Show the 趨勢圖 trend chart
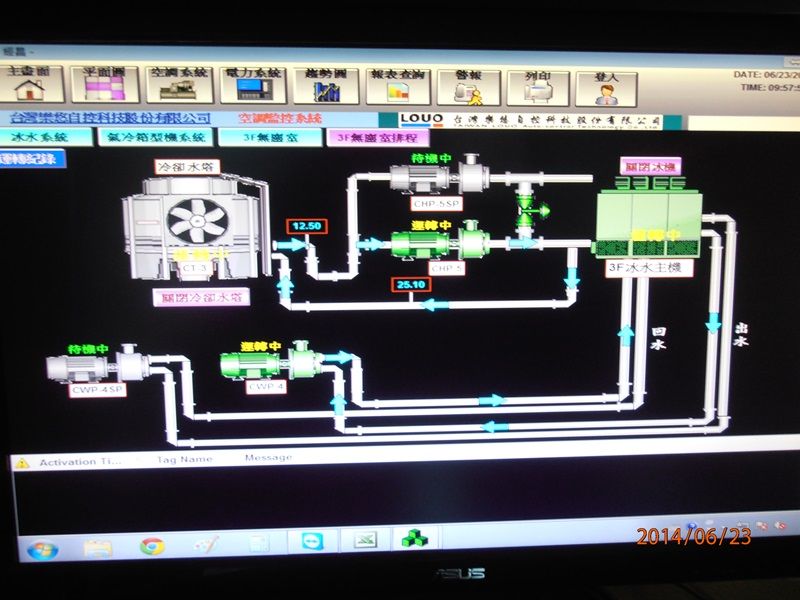This screenshot has width=800, height=600. (x=327, y=87)
